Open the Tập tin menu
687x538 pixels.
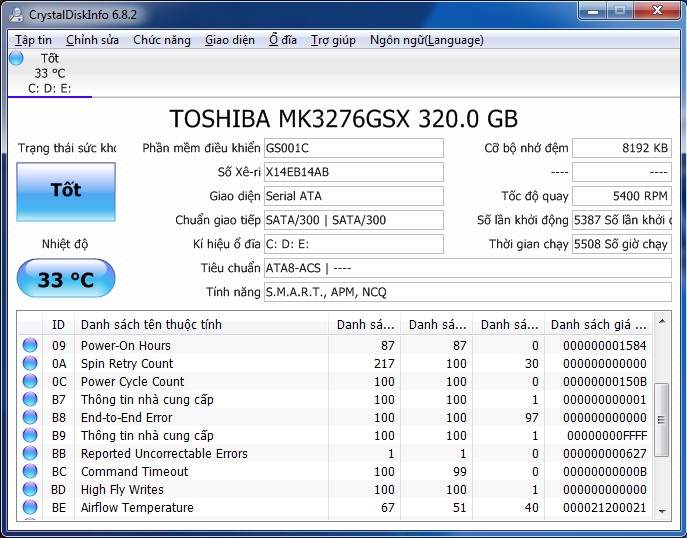pyautogui.click(x=33, y=40)
